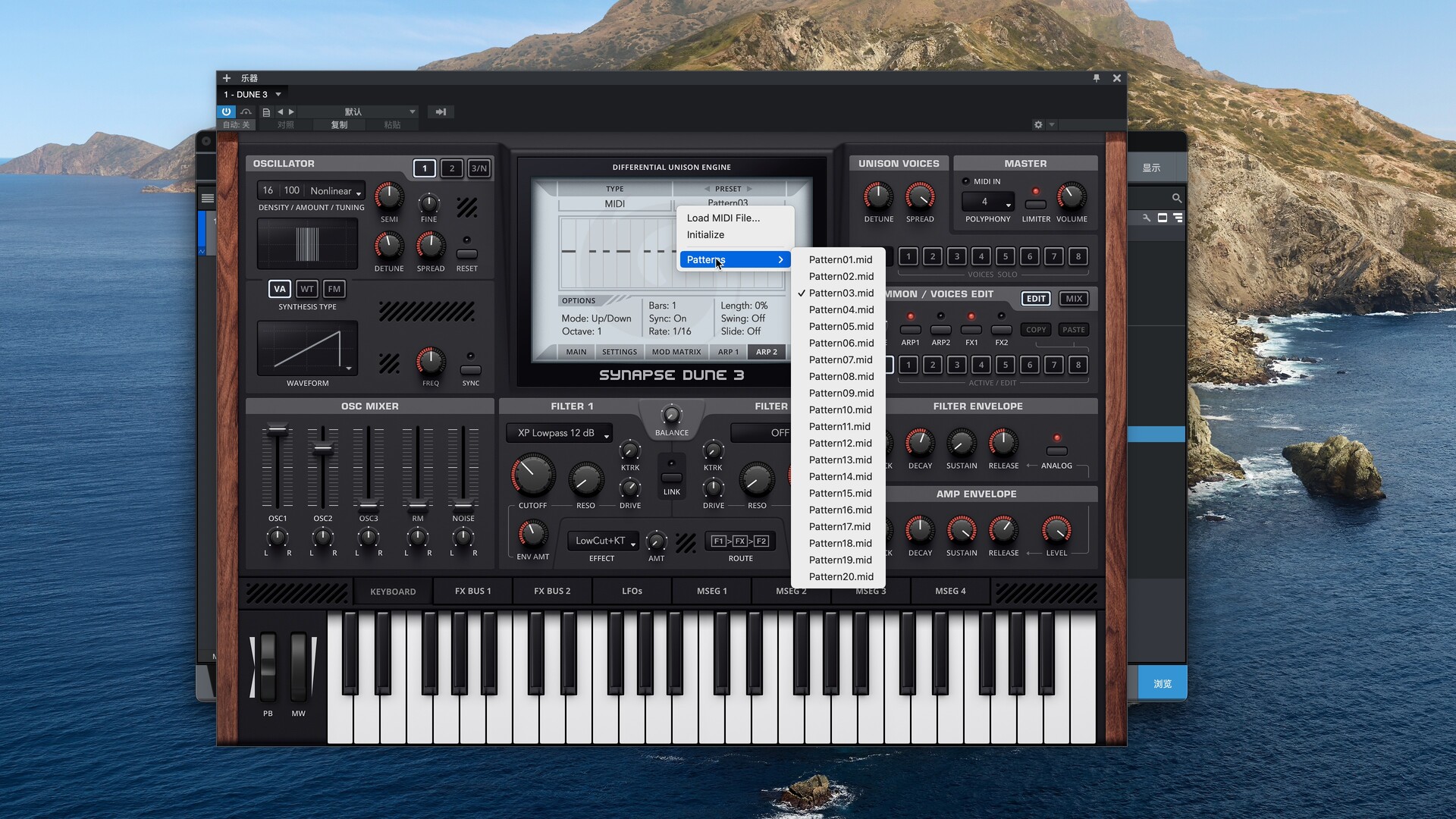Pin the instrument window
Viewport: 1456px width, 819px height.
coord(1096,78)
